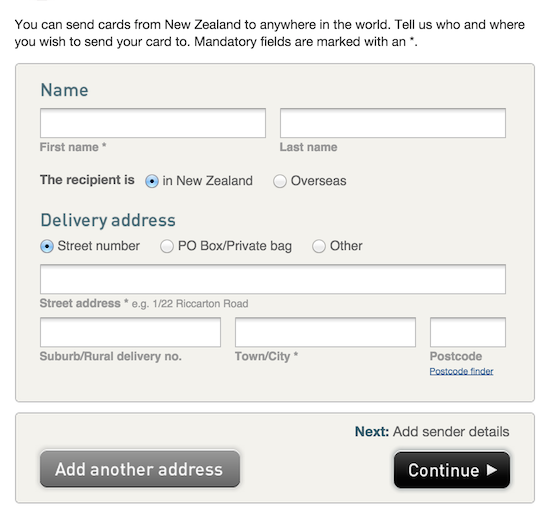
Task: Click the Add another address button
Action: (x=140, y=469)
